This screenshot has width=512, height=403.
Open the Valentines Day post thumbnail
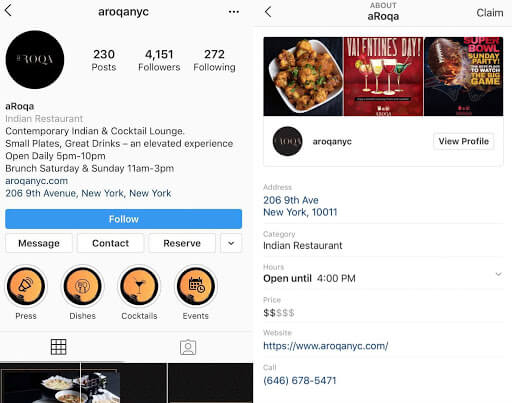[383, 77]
